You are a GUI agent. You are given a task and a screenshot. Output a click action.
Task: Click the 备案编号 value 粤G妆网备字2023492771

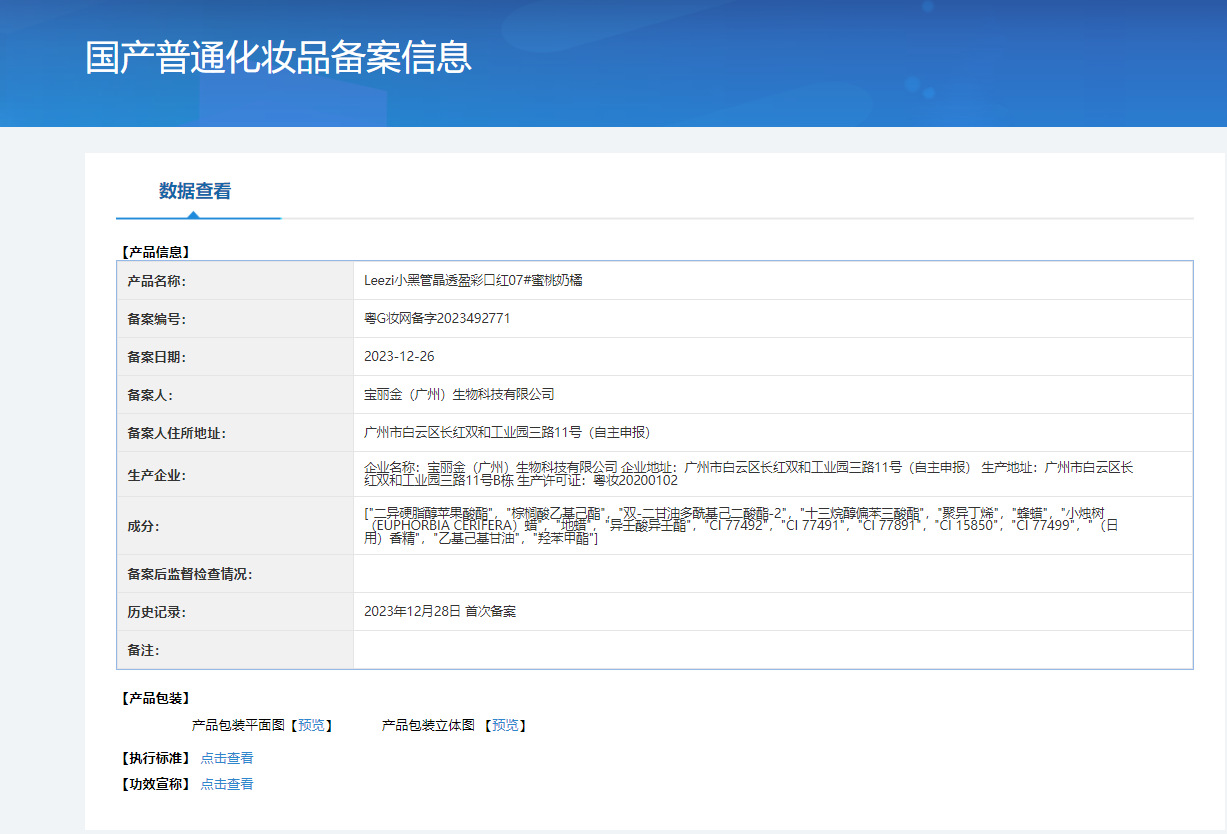point(437,319)
